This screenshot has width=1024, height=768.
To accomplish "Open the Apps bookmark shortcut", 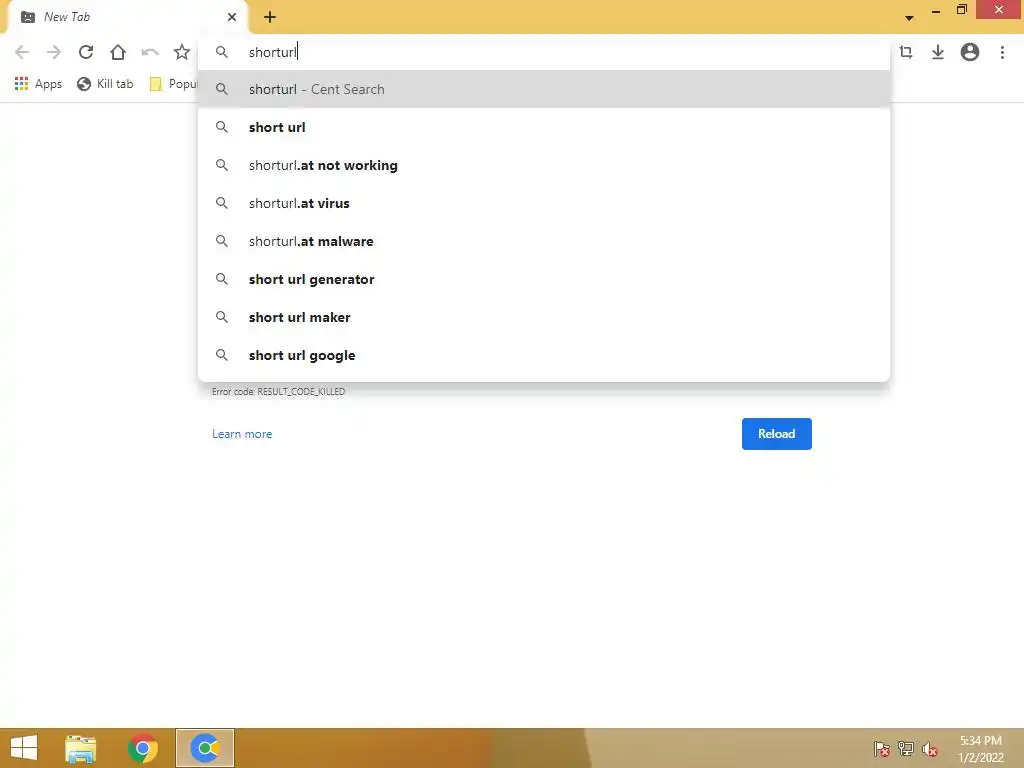I will tap(38, 84).
